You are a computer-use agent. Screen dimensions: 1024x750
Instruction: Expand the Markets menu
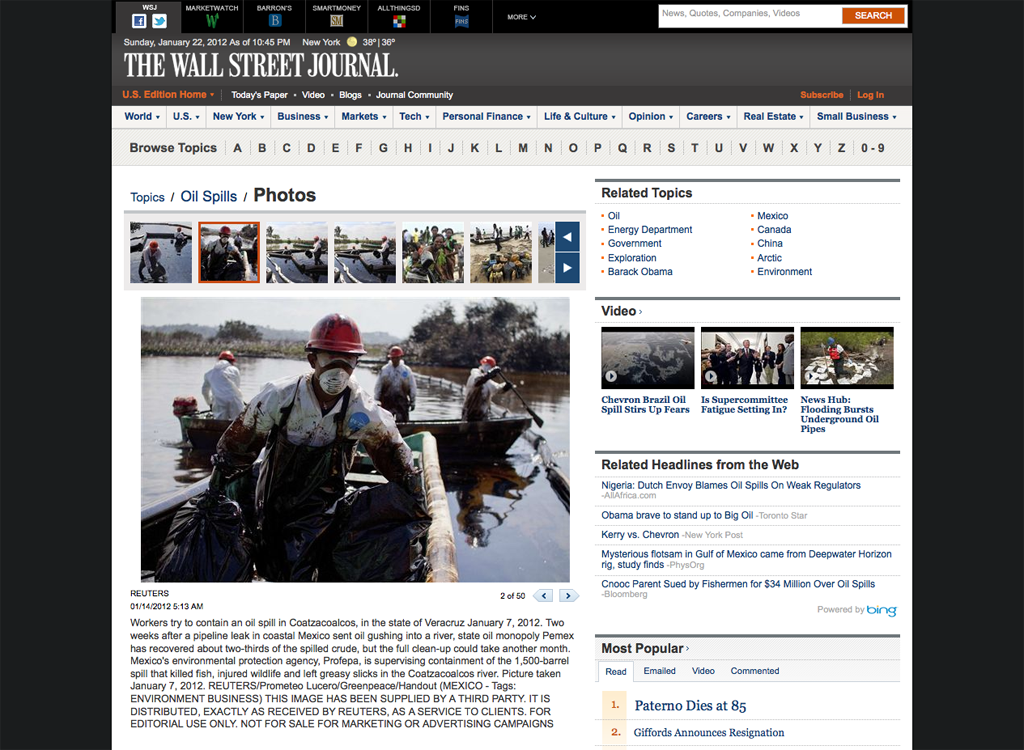[364, 116]
